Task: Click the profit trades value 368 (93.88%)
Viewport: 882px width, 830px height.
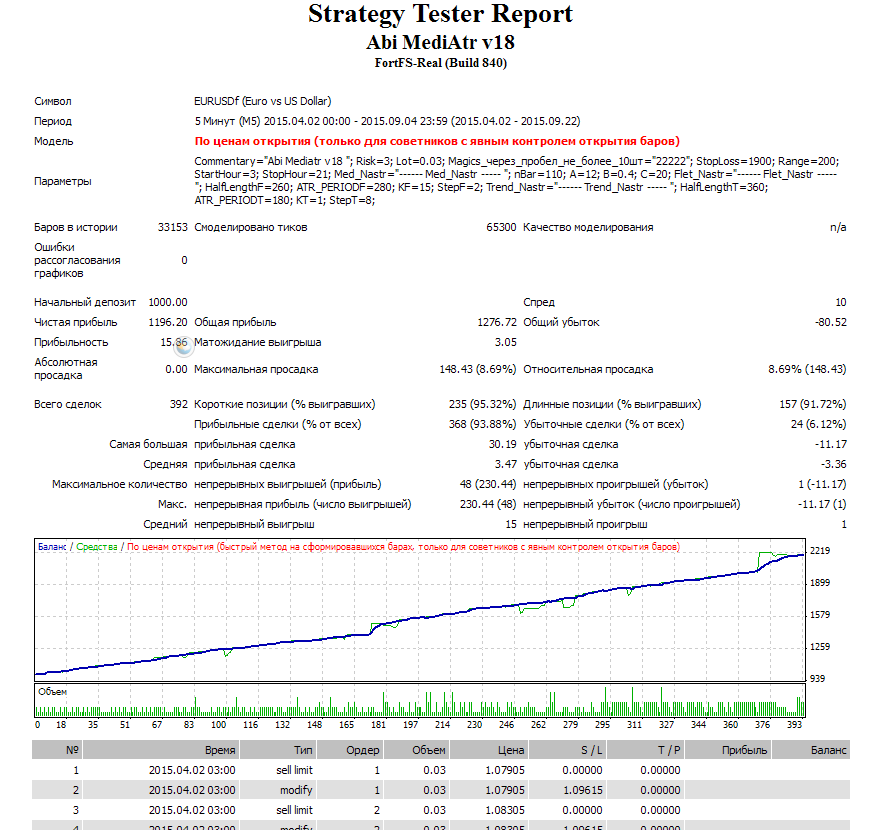Action: 482,425
